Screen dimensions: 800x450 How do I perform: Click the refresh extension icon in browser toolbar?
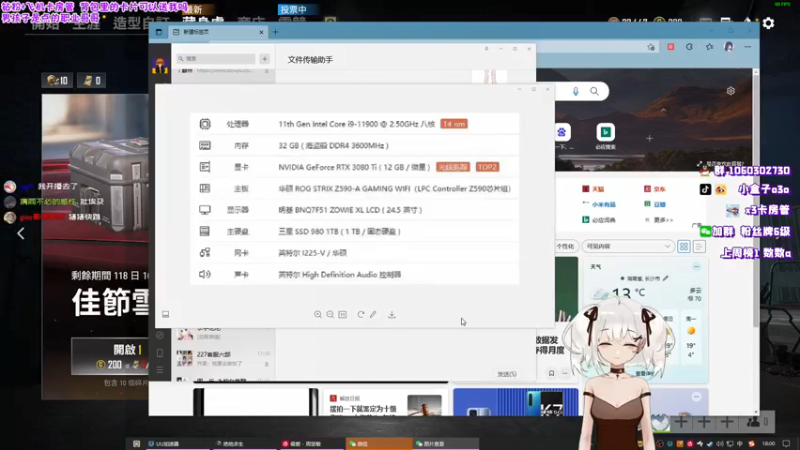pos(689,46)
